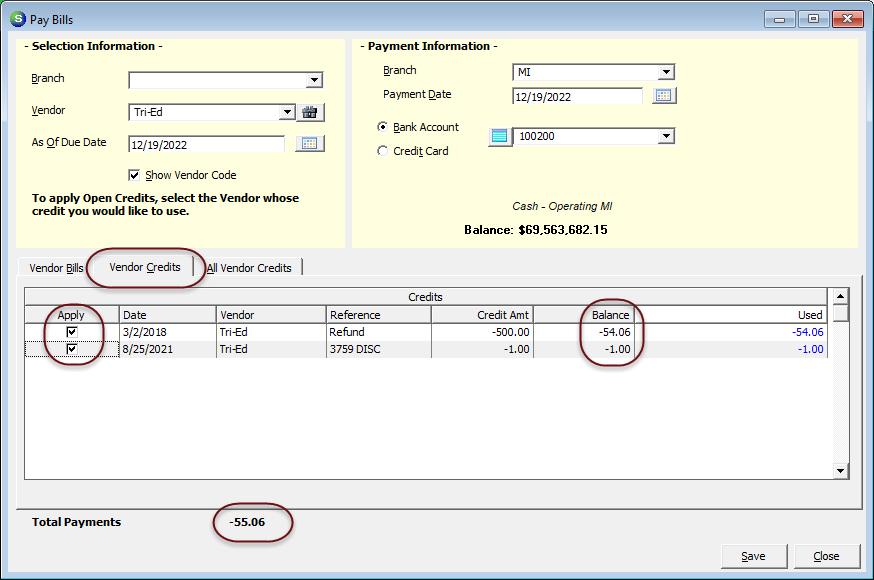Expand Selection Information Branch dropdown
Viewport: 874px width, 580px height.
click(314, 80)
